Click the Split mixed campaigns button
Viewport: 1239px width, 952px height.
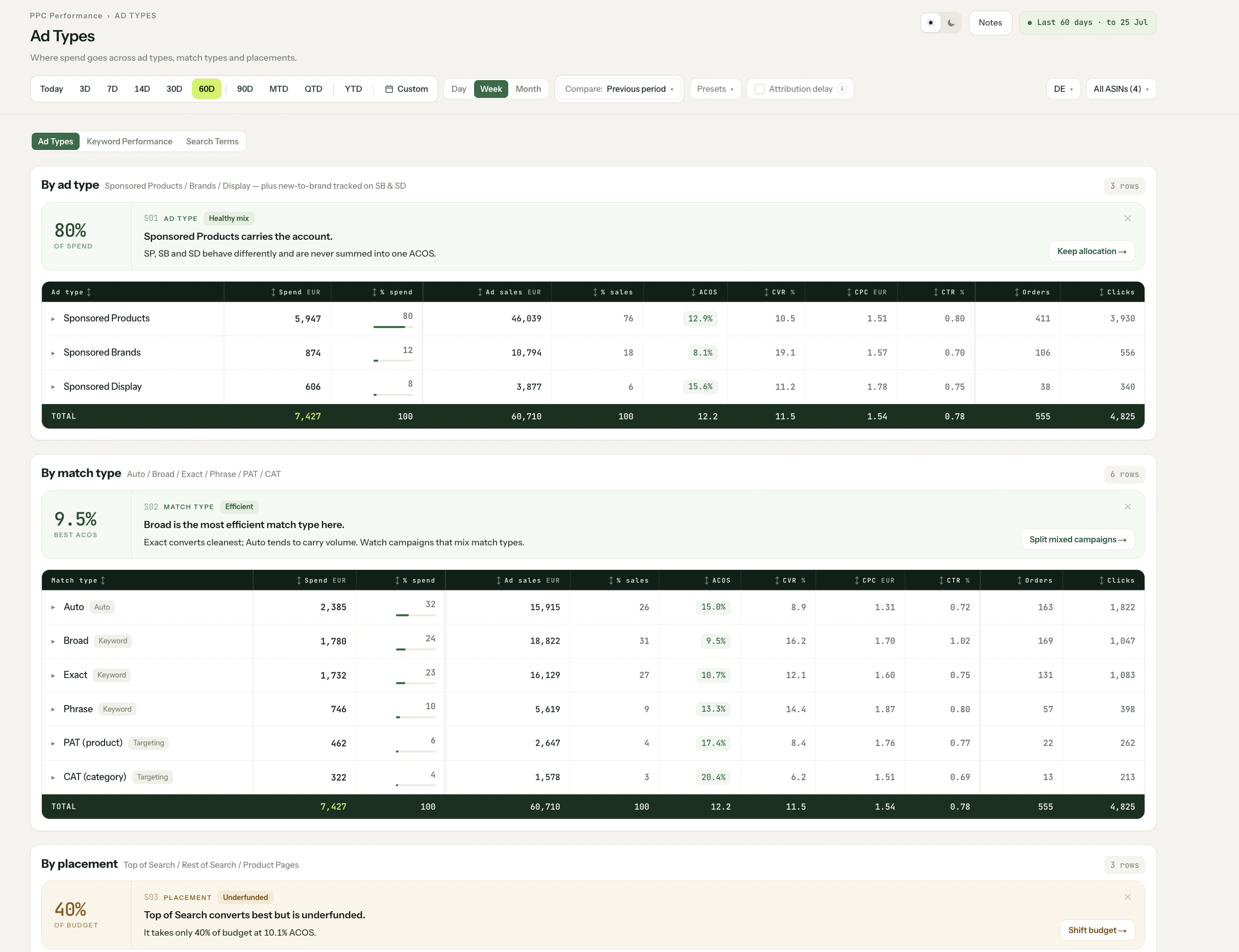click(1077, 539)
